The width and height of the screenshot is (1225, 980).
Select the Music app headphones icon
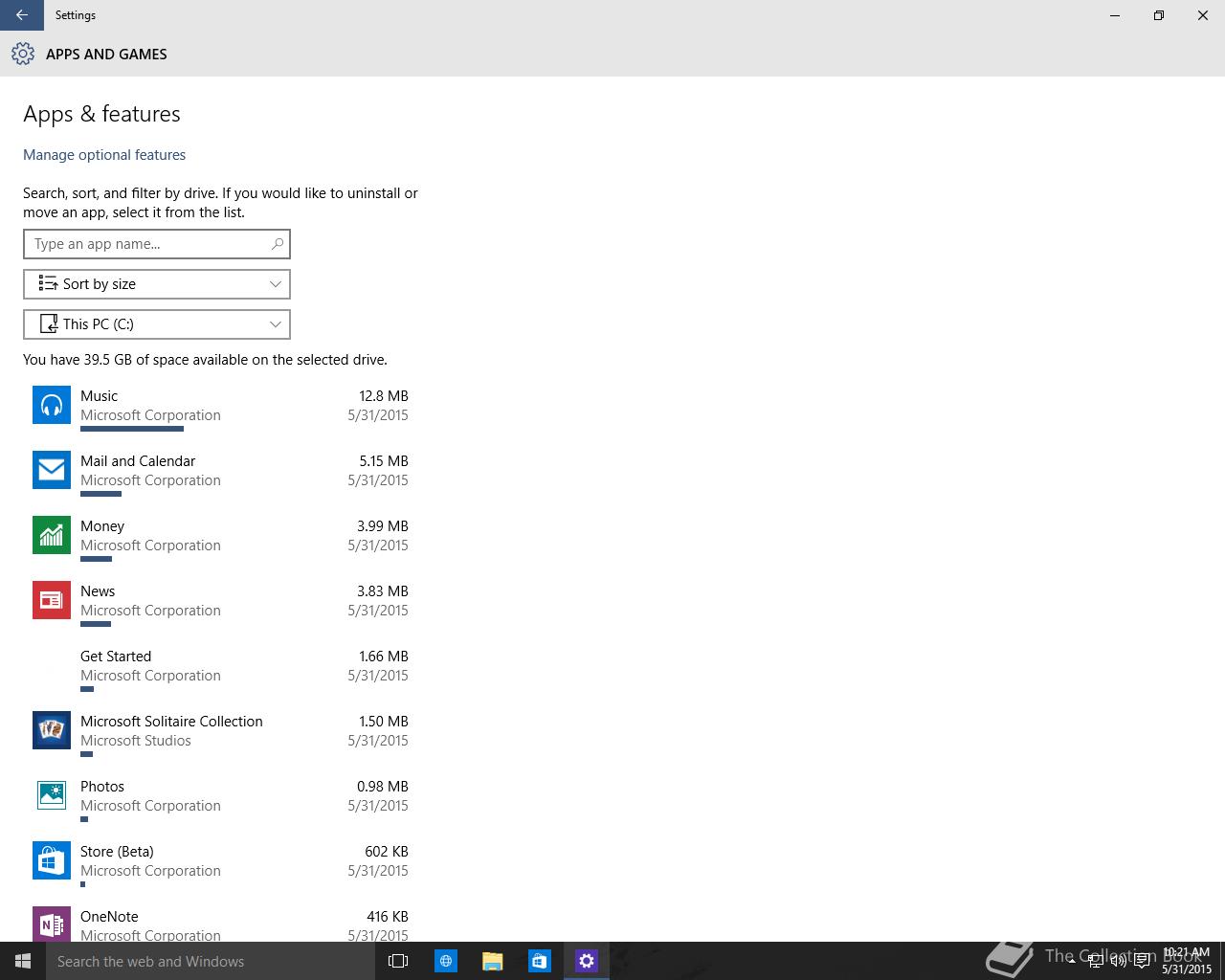(x=52, y=405)
